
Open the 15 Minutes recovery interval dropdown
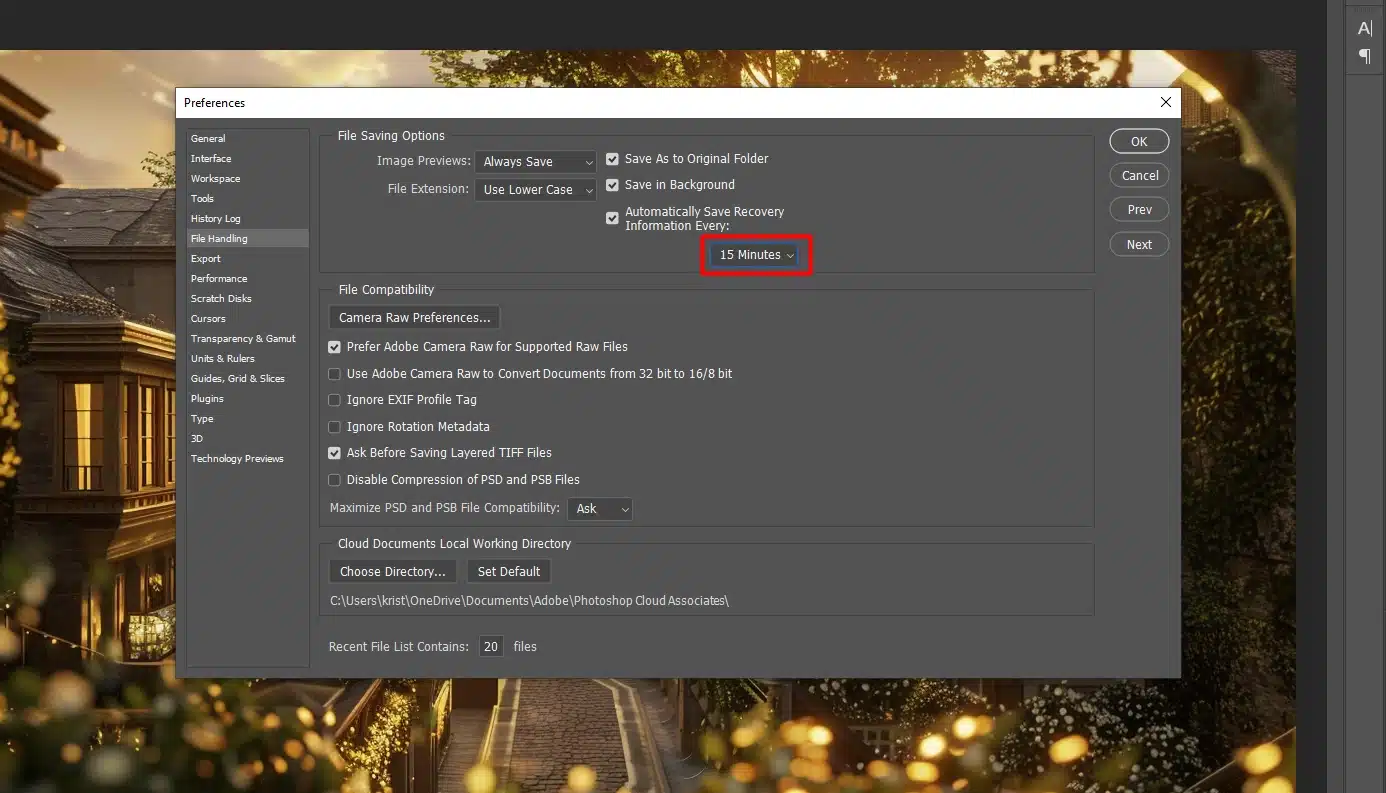pos(755,255)
